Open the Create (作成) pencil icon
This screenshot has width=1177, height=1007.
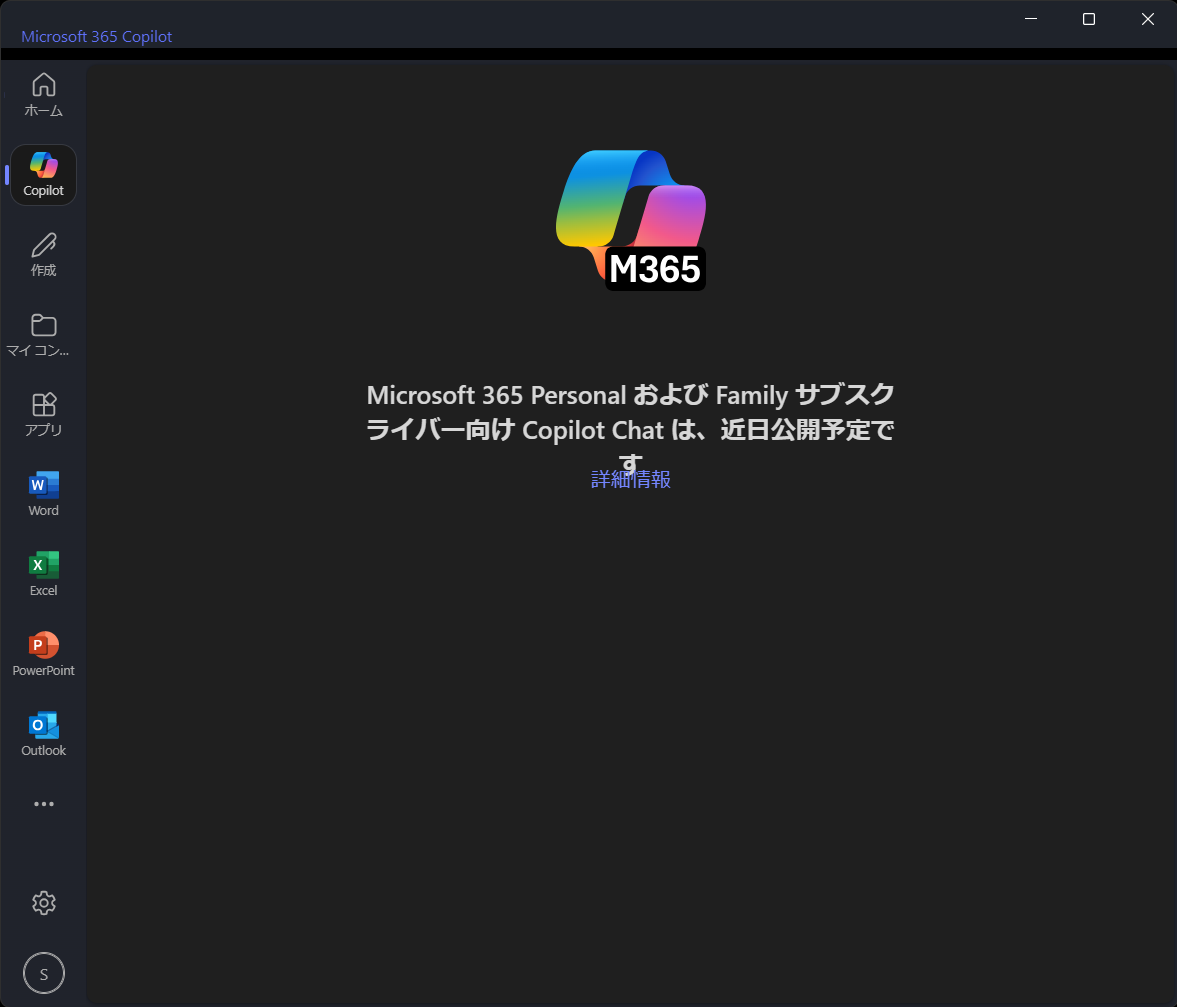point(44,255)
